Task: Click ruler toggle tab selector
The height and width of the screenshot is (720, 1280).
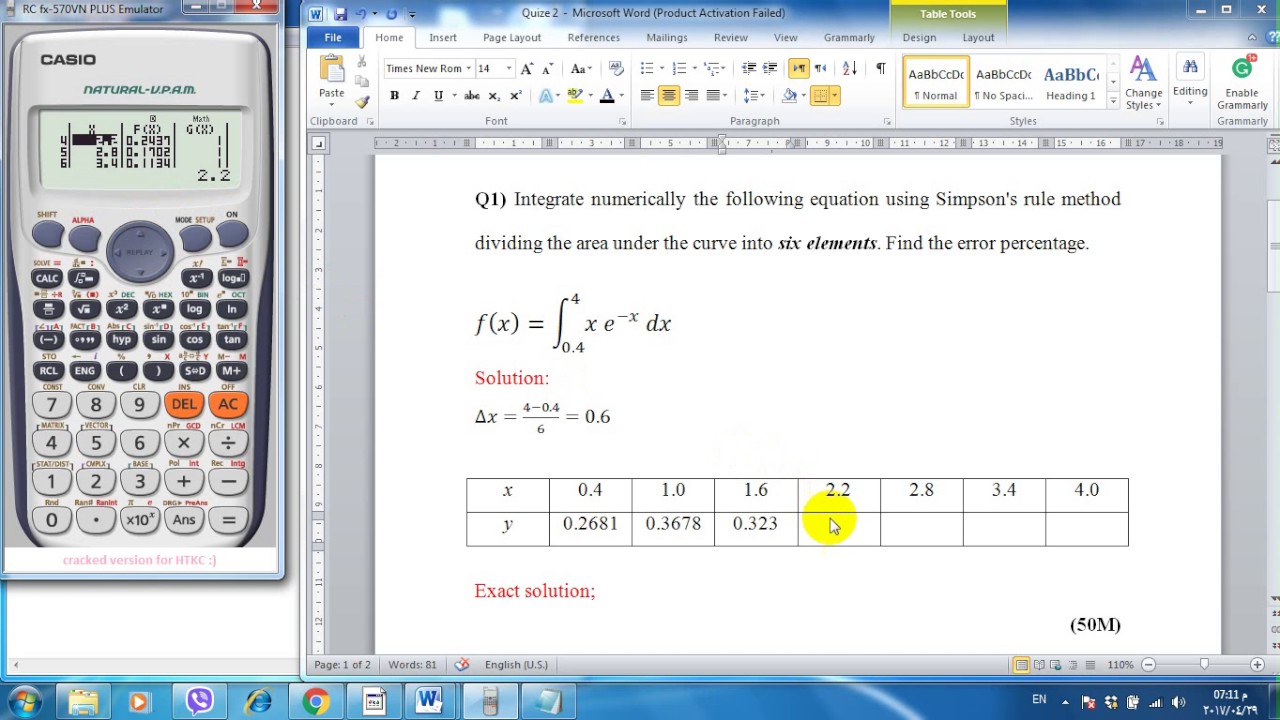Action: point(318,144)
